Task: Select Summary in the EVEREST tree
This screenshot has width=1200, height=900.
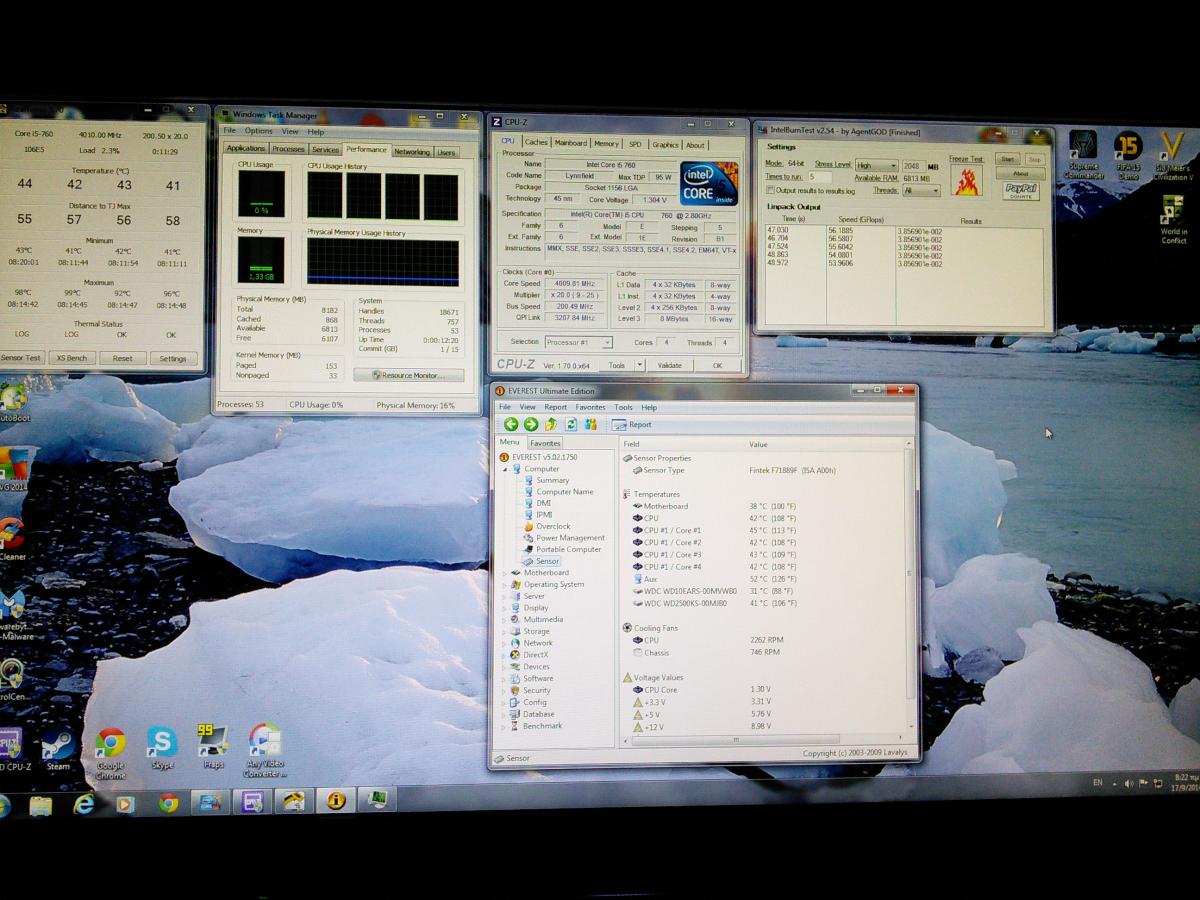Action: point(552,481)
